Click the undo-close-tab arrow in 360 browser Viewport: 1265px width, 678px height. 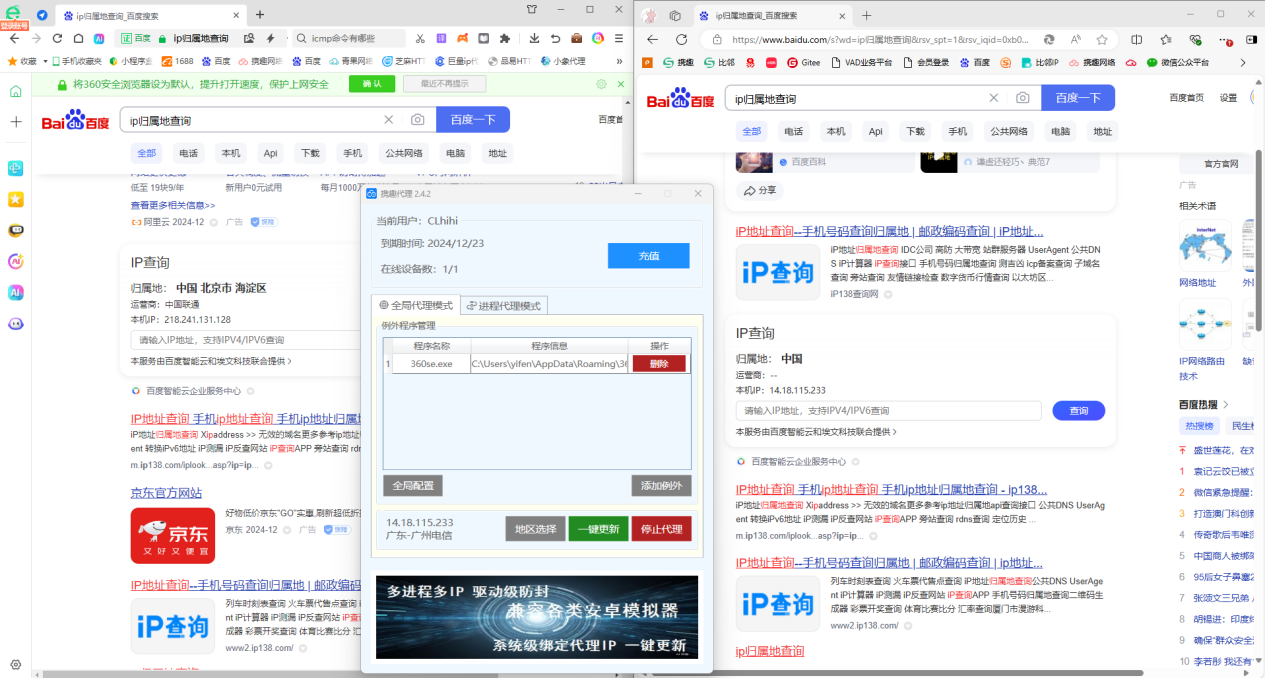[x=555, y=38]
